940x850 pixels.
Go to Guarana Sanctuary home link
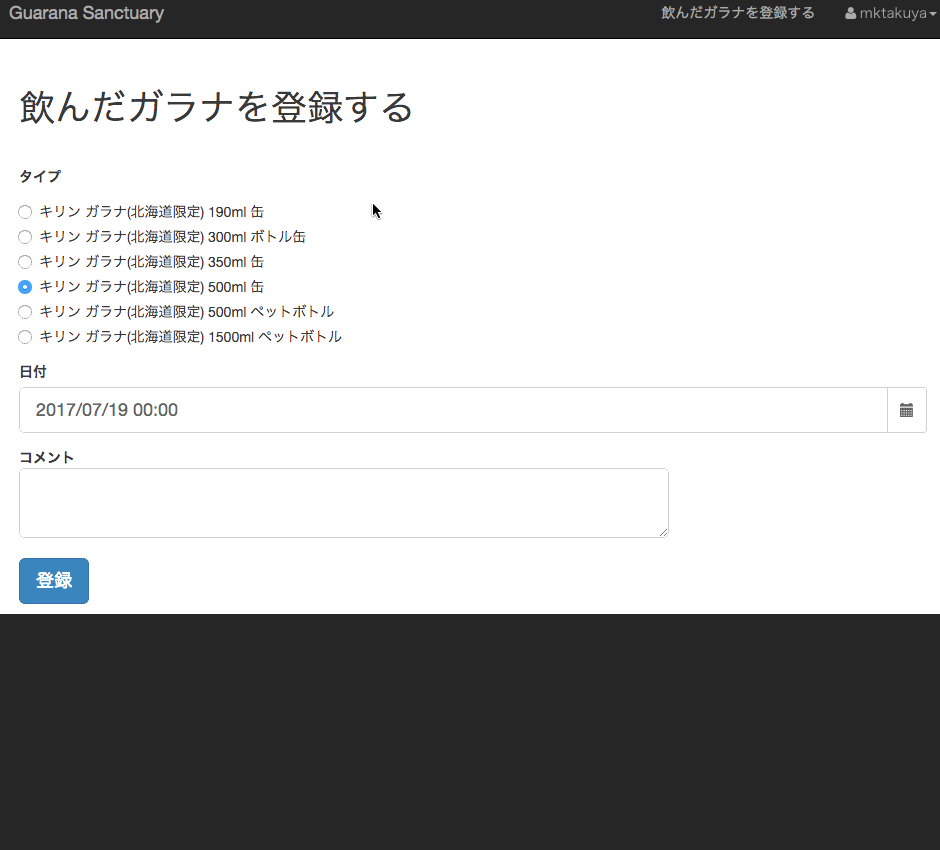coord(86,13)
